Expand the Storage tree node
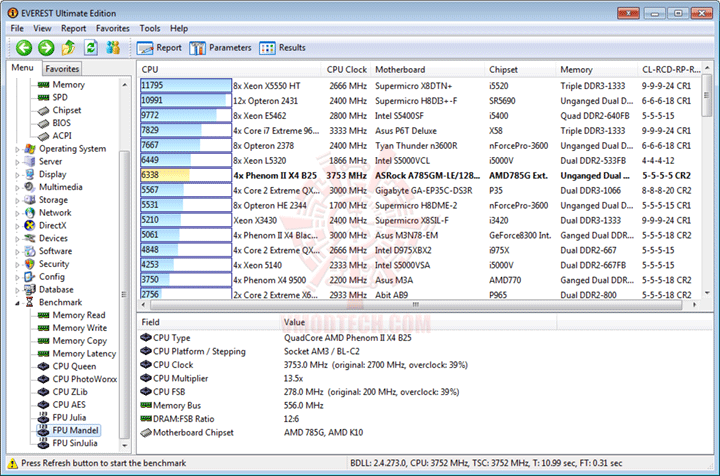Viewport: 720px width, 476px height. pos(17,201)
